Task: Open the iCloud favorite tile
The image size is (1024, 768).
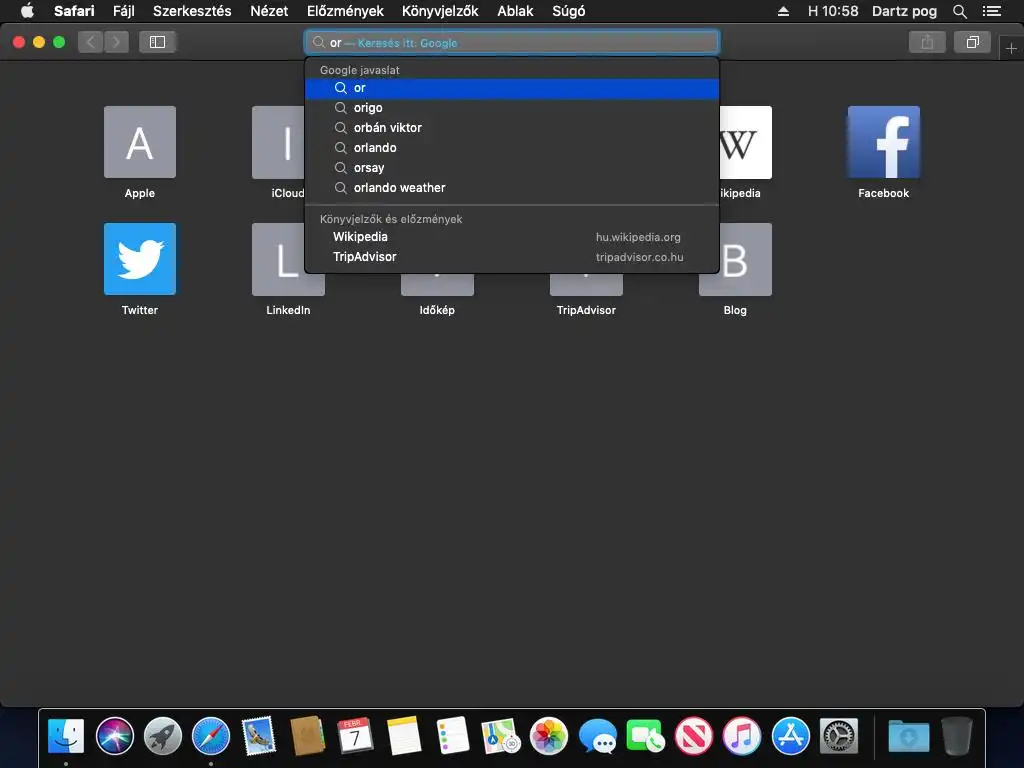Action: pos(279,142)
